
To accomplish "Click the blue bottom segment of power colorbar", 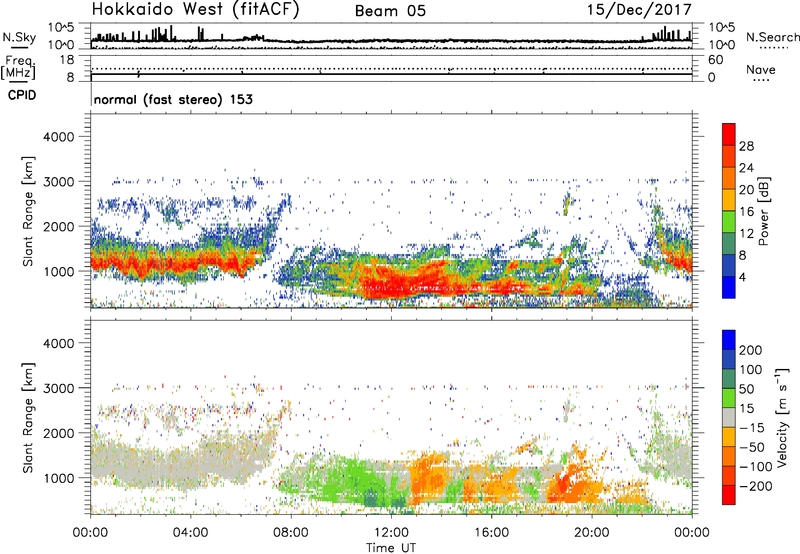I will click(x=729, y=287).
